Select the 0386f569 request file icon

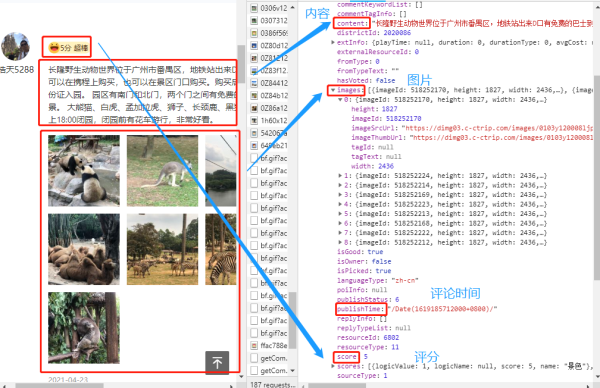[x=254, y=33]
